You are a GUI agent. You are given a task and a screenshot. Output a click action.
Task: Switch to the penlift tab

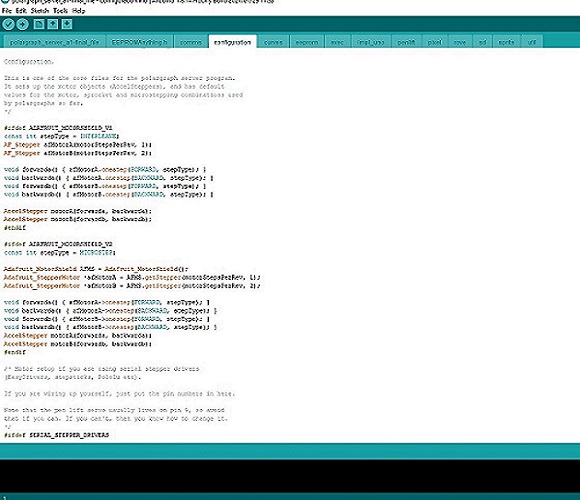coord(407,42)
